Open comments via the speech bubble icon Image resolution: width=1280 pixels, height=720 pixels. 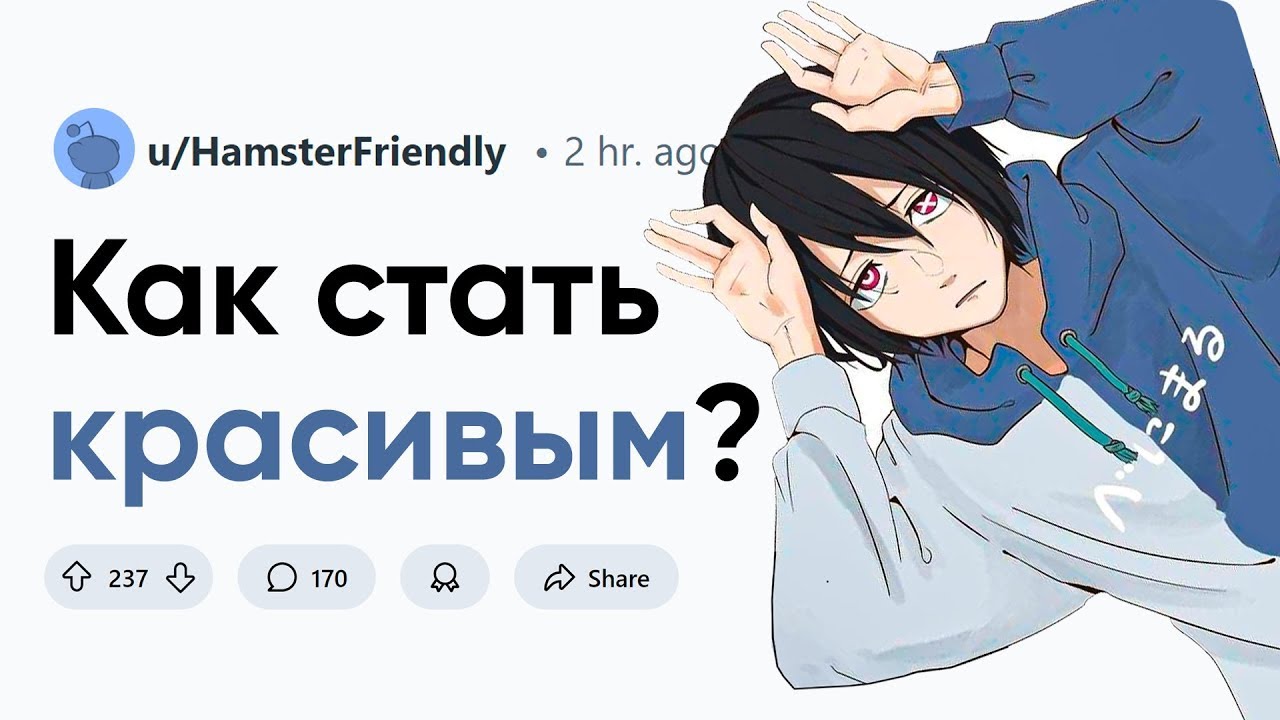coord(282,578)
